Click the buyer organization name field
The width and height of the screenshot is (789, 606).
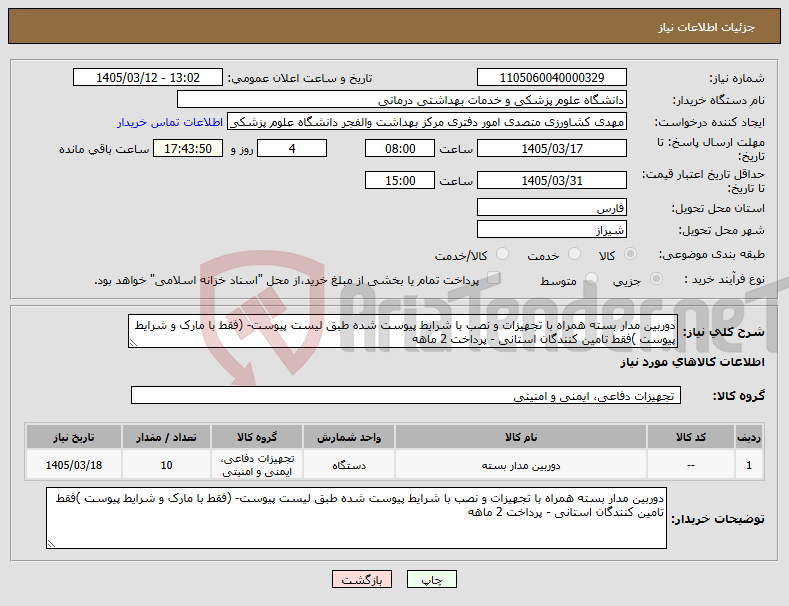click(x=402, y=100)
